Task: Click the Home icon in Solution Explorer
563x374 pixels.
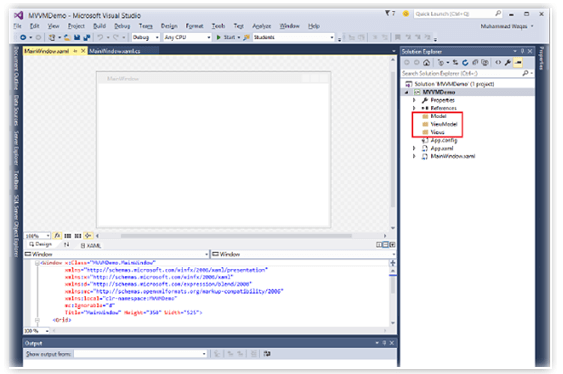Action: click(x=427, y=62)
